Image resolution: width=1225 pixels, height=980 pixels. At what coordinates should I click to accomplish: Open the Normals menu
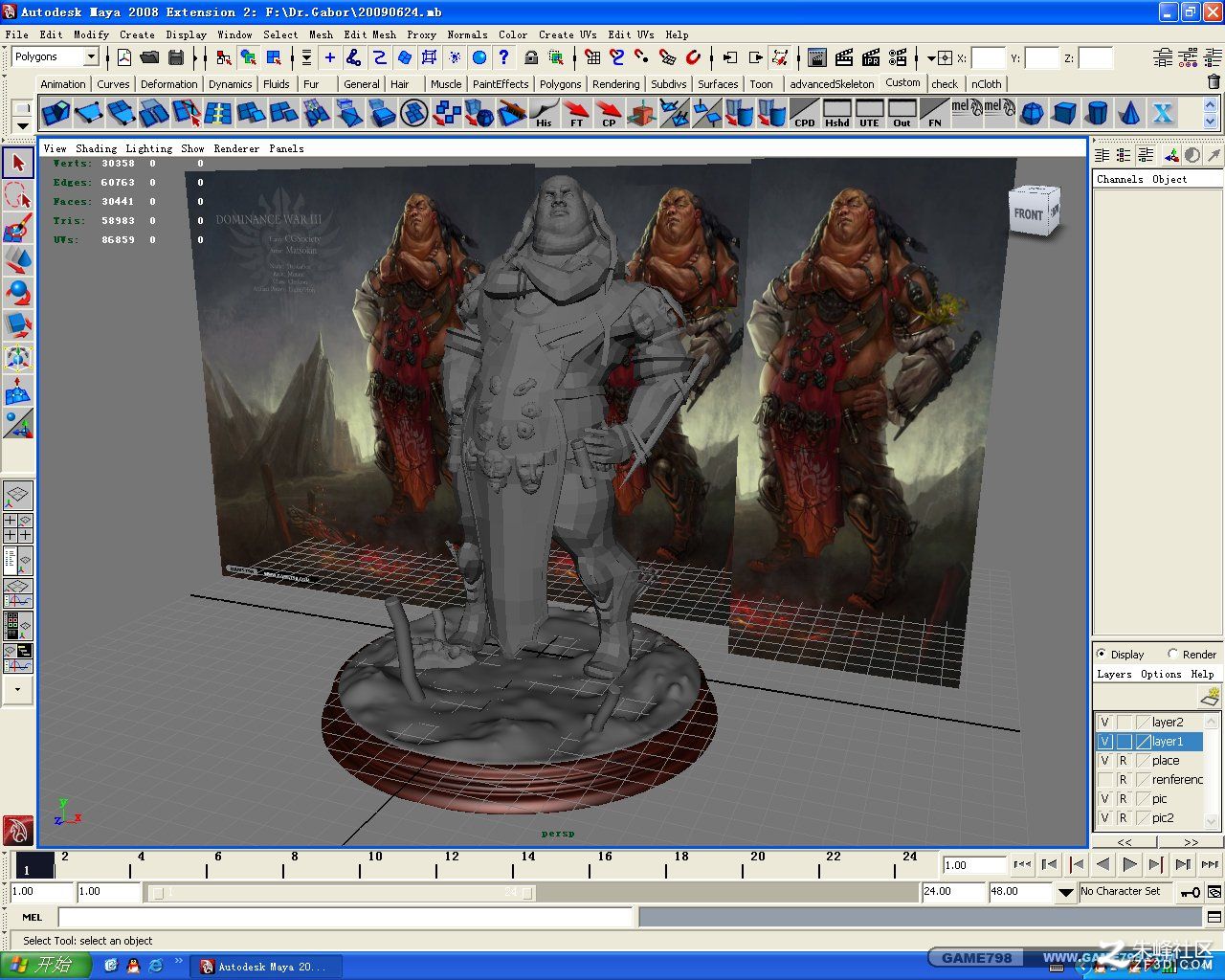point(467,34)
